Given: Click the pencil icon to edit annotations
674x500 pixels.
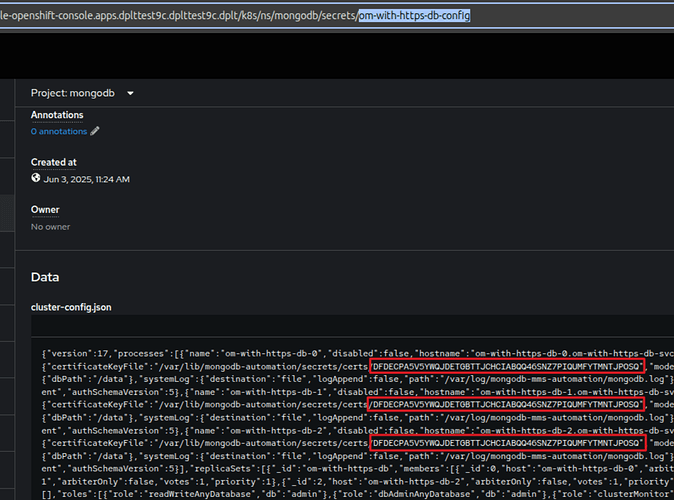Looking at the screenshot, I should (x=96, y=131).
